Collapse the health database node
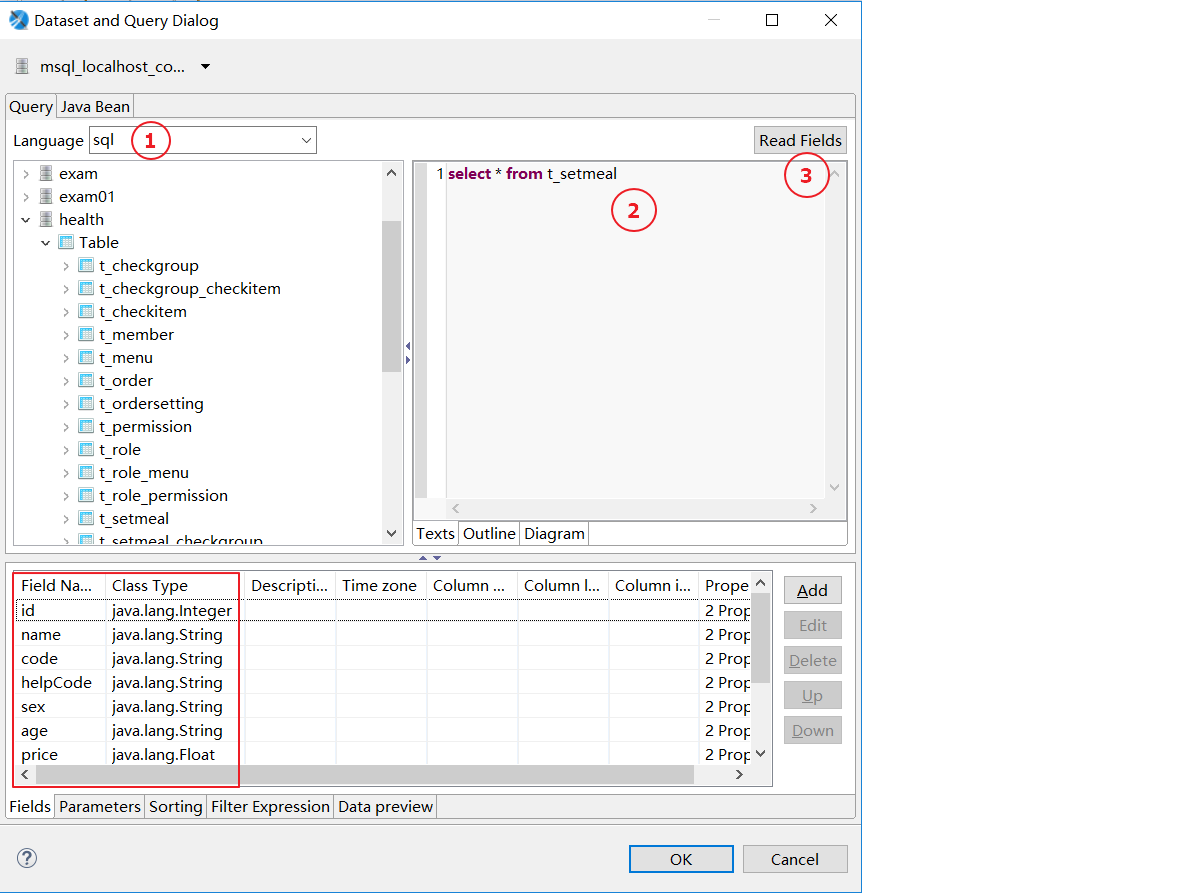Viewport: 1178px width, 893px height. pos(26,220)
